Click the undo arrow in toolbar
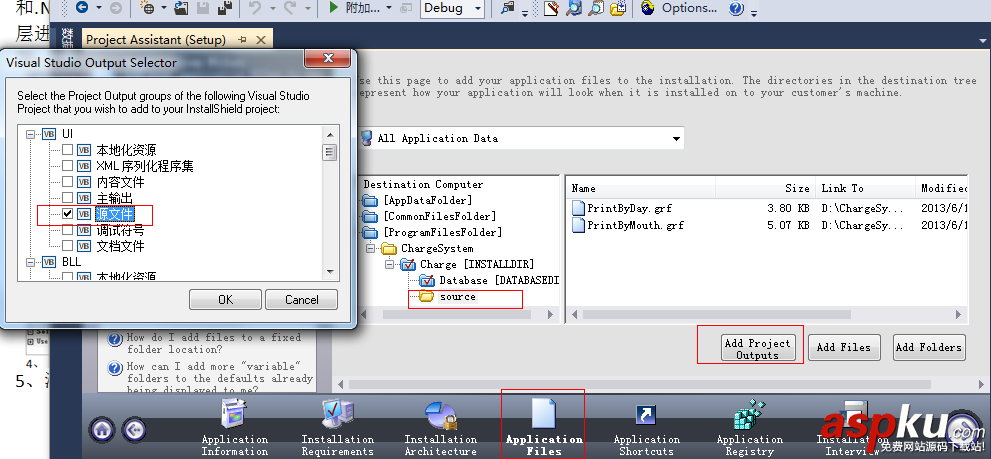This screenshot has width=991, height=459. coord(255,8)
